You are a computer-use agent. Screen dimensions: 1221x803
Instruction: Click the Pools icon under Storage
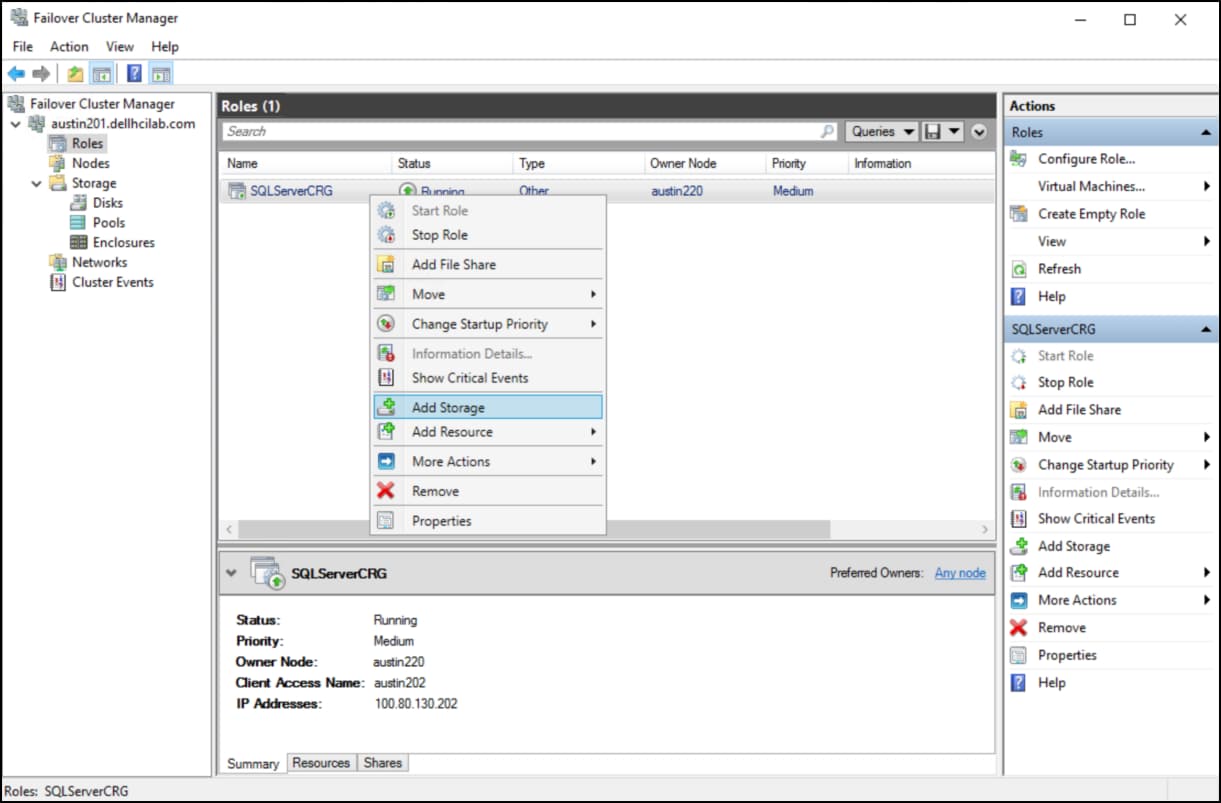78,222
